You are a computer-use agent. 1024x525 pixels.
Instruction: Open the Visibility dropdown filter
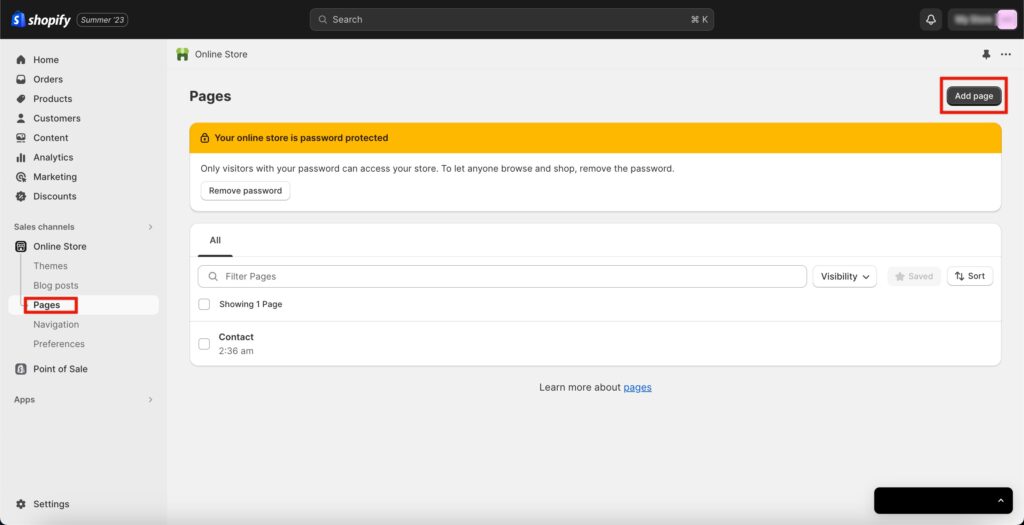coord(844,276)
